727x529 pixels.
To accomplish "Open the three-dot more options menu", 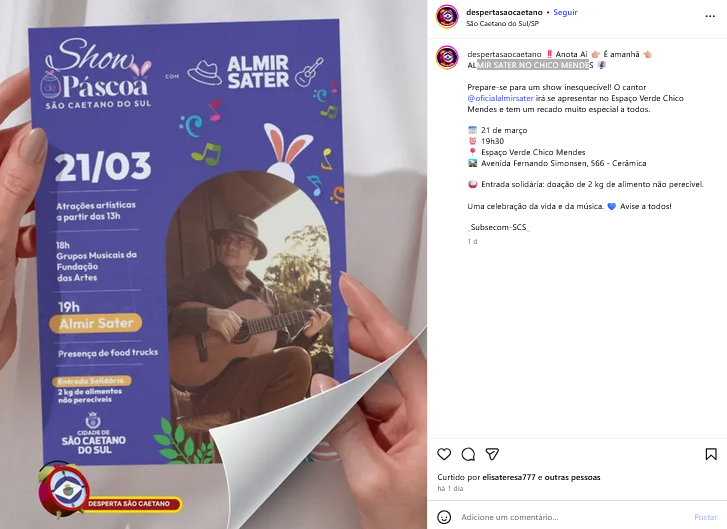I will [x=710, y=16].
